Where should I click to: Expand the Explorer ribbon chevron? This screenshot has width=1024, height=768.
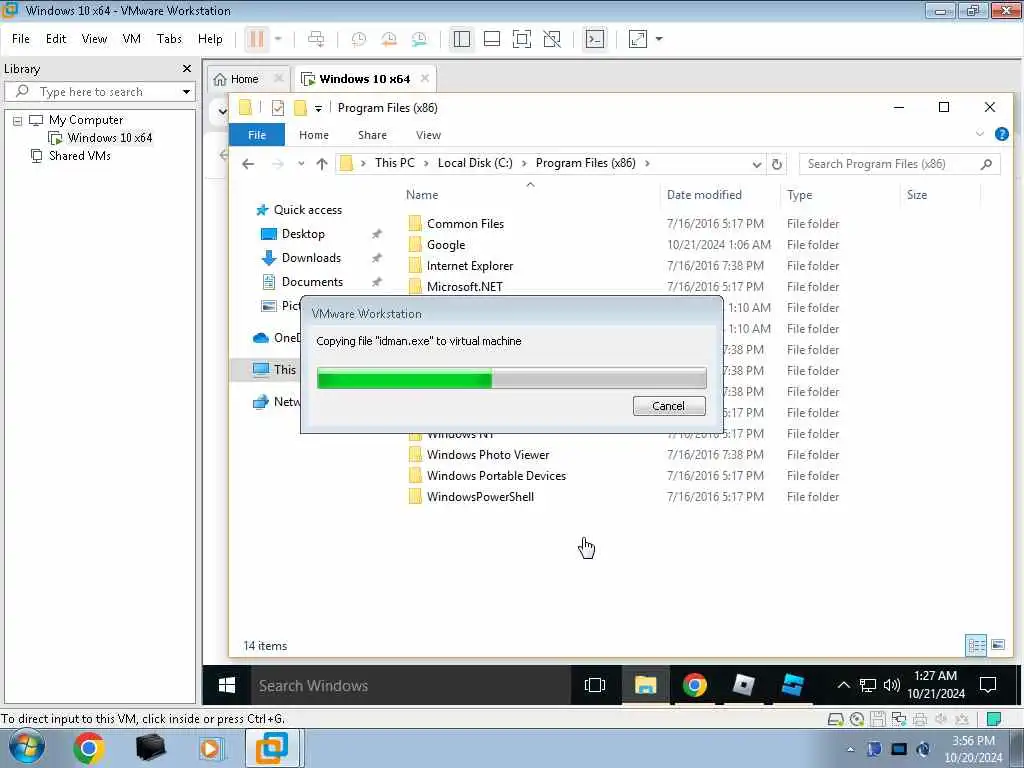coord(980,135)
